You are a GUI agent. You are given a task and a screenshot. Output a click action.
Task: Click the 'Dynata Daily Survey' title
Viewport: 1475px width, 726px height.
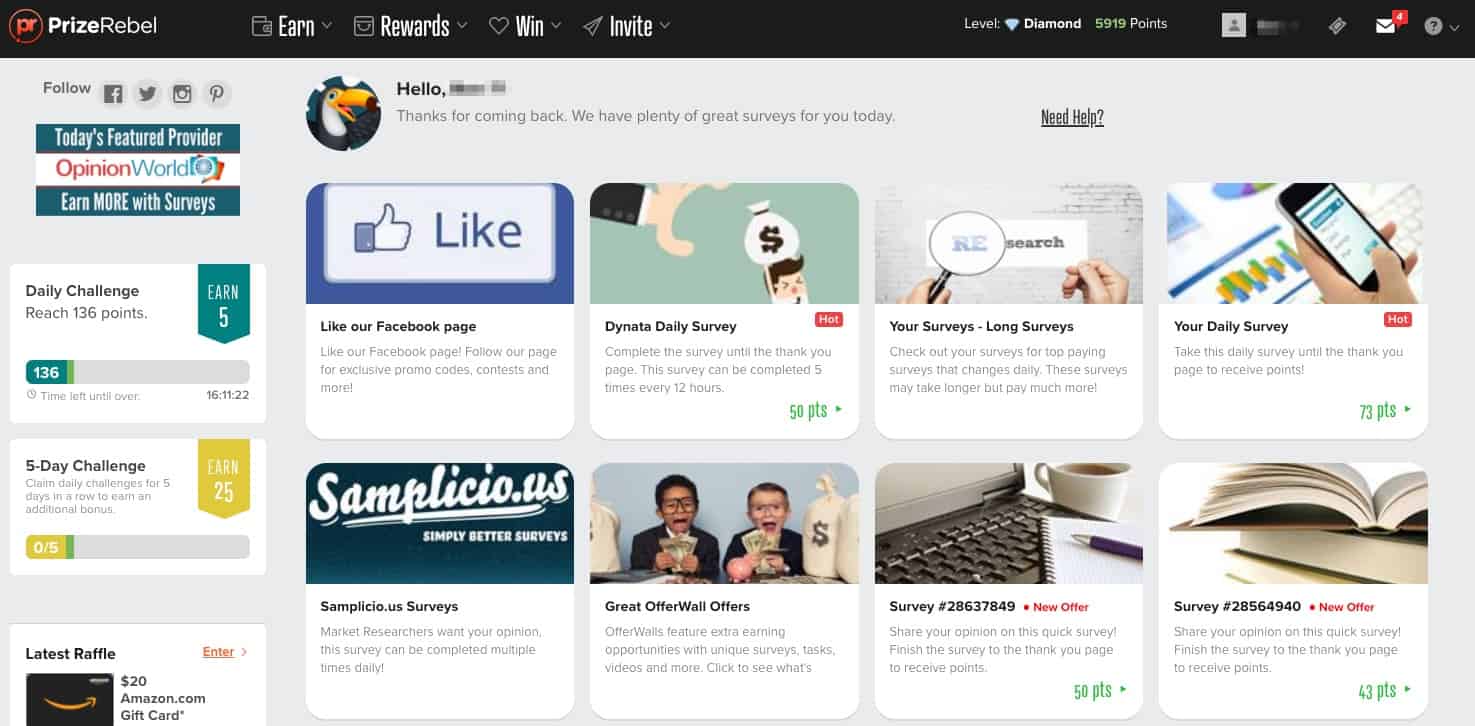point(671,326)
